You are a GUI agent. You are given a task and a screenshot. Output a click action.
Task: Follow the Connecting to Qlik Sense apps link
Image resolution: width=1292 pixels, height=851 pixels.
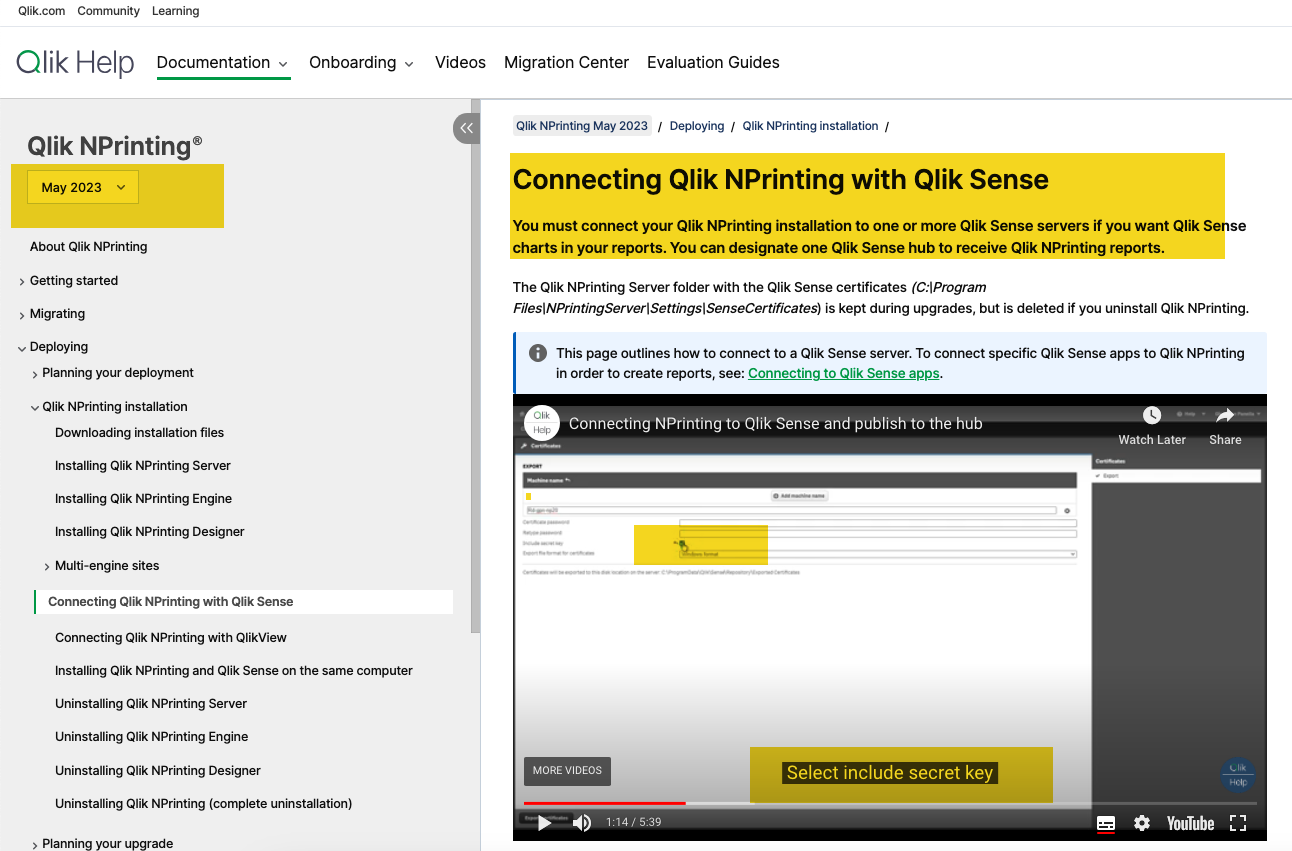click(844, 373)
